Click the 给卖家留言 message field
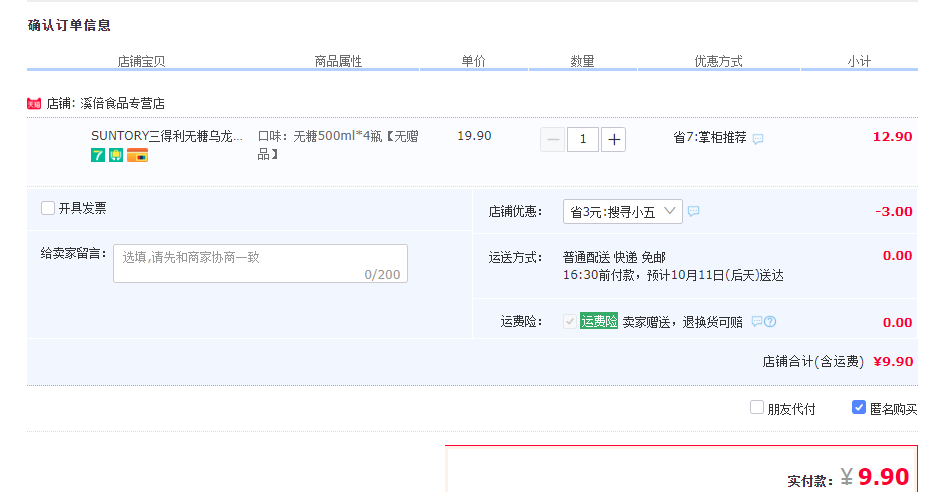This screenshot has height=492, width=943. tap(260, 263)
